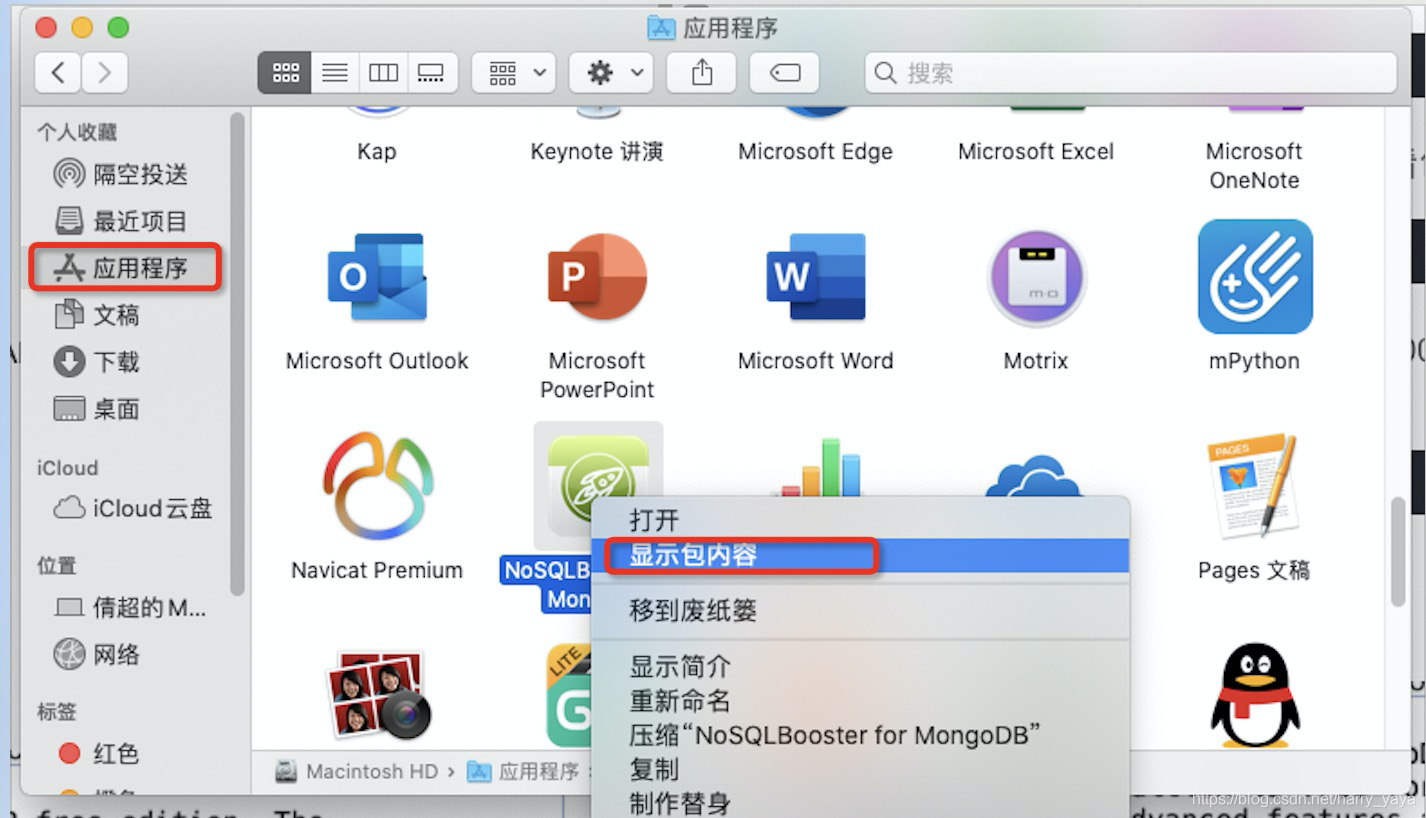This screenshot has height=818, width=1426.
Task: Select 应用程序 in the sidebar
Action: tap(124, 268)
